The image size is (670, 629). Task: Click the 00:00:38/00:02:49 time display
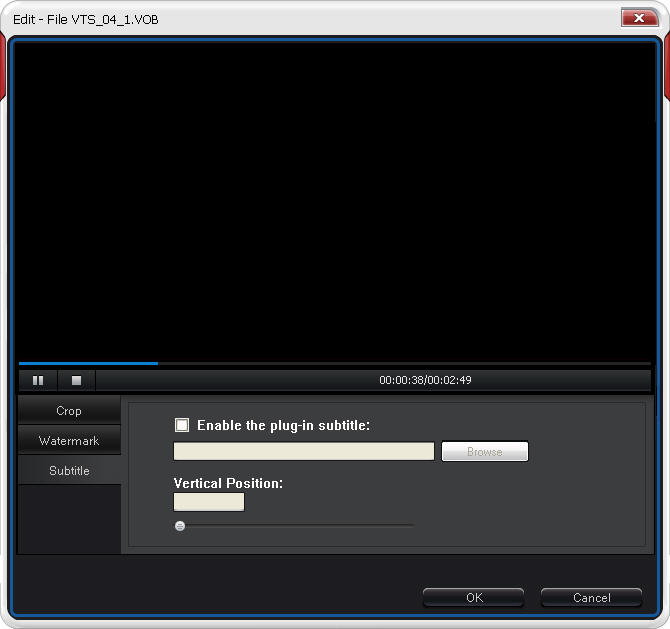click(425, 381)
